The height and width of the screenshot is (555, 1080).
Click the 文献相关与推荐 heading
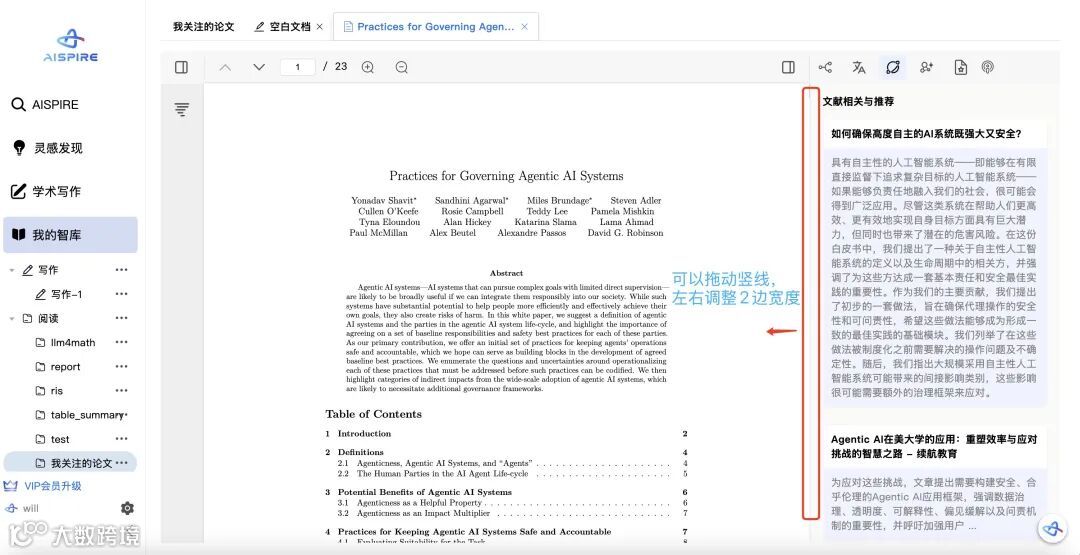(858, 101)
